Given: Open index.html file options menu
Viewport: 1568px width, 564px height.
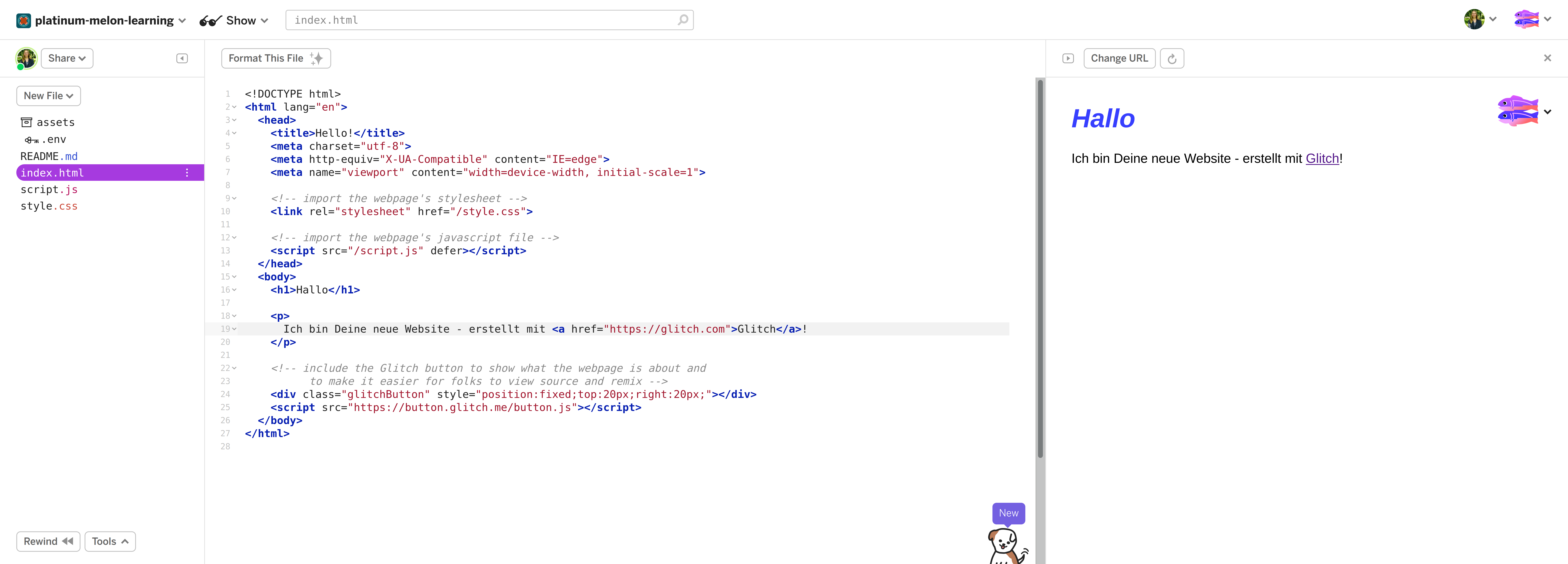Looking at the screenshot, I should pyautogui.click(x=187, y=173).
